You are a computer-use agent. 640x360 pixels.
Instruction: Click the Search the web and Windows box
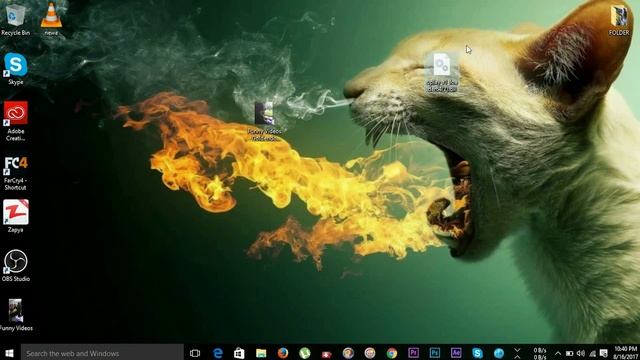(x=102, y=353)
